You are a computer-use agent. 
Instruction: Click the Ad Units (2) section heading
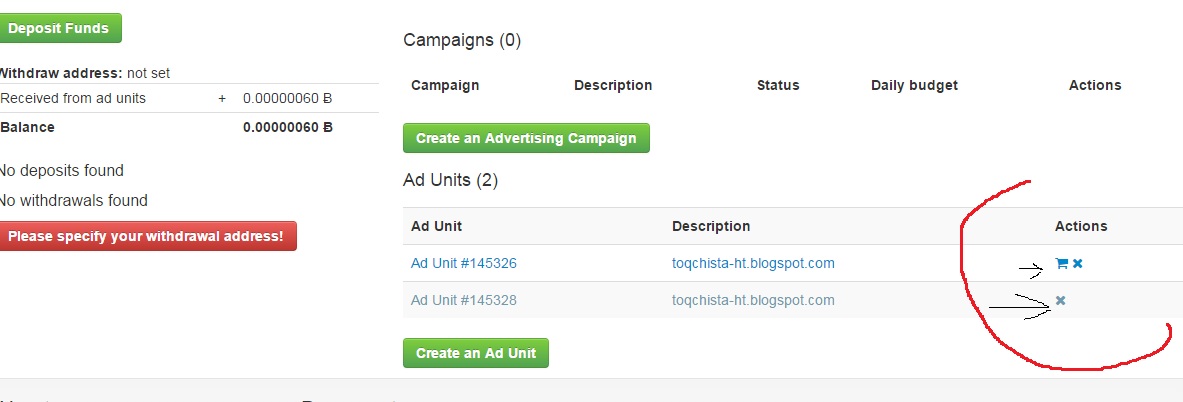point(450,180)
